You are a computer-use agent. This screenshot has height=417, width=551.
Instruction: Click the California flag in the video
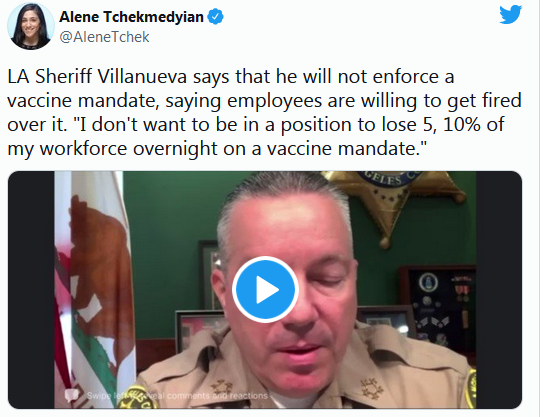(x=95, y=288)
